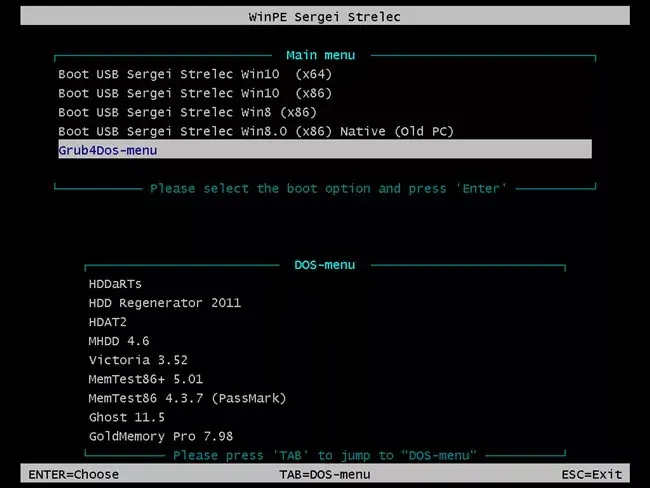Click the WinPE Sergei Strelec title bar
650x488 pixels.
[x=325, y=16]
